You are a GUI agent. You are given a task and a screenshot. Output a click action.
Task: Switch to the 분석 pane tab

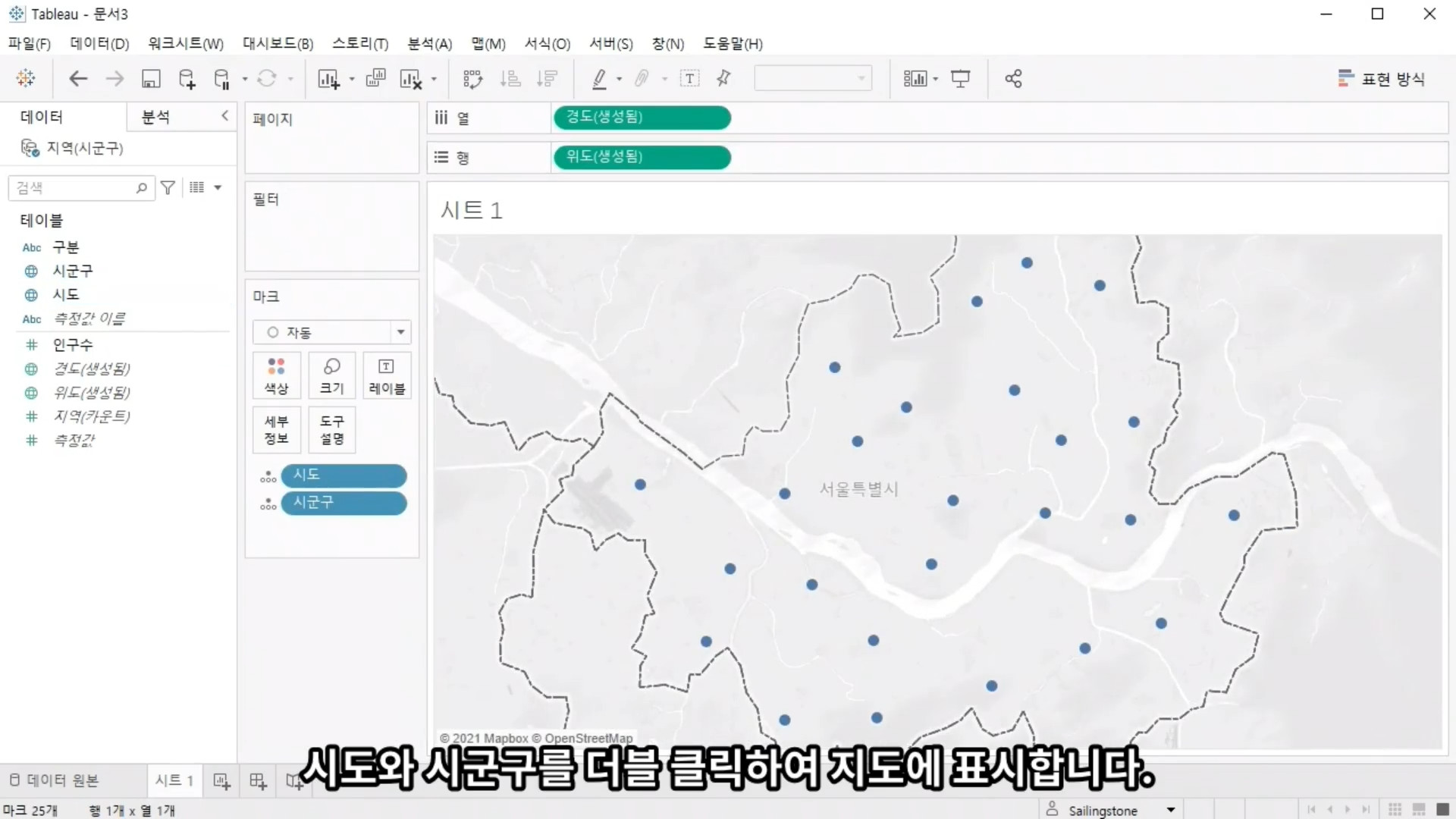coord(156,117)
